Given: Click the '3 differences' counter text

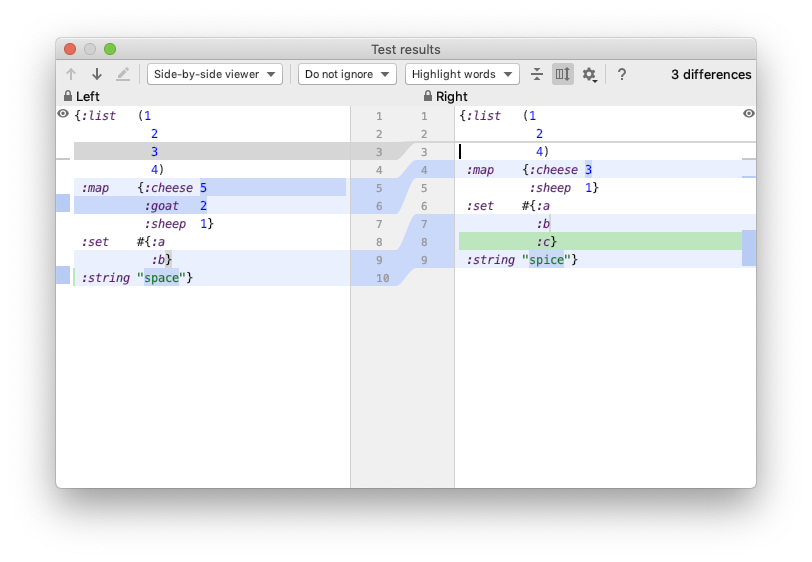Looking at the screenshot, I should 711,75.
